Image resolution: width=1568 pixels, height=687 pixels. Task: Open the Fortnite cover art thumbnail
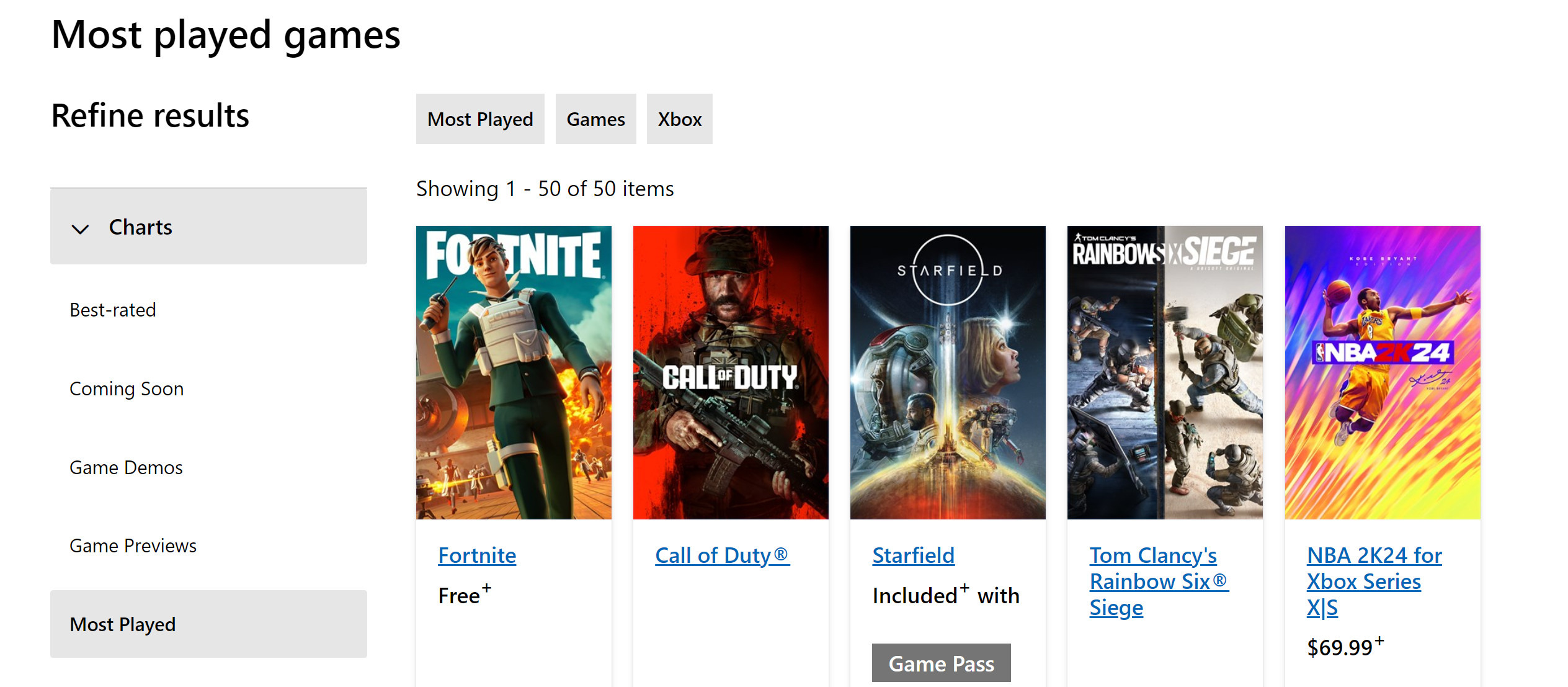(514, 372)
